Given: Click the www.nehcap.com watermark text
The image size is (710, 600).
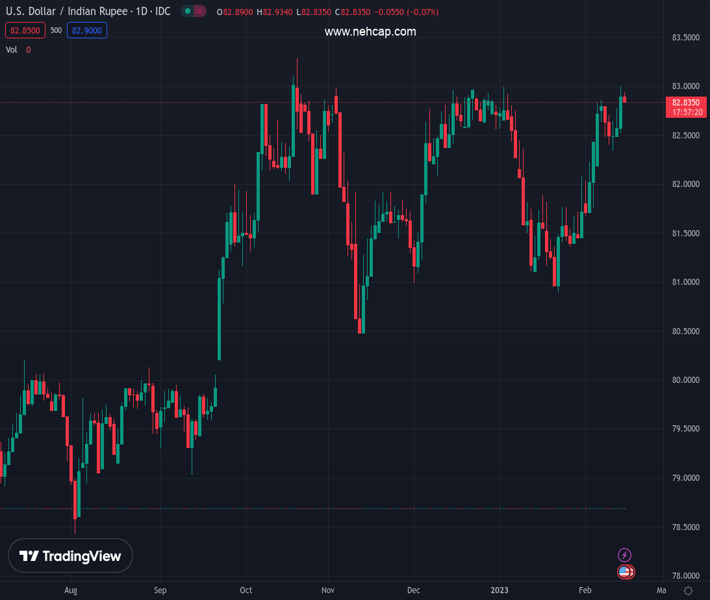Looking at the screenshot, I should tap(370, 31).
